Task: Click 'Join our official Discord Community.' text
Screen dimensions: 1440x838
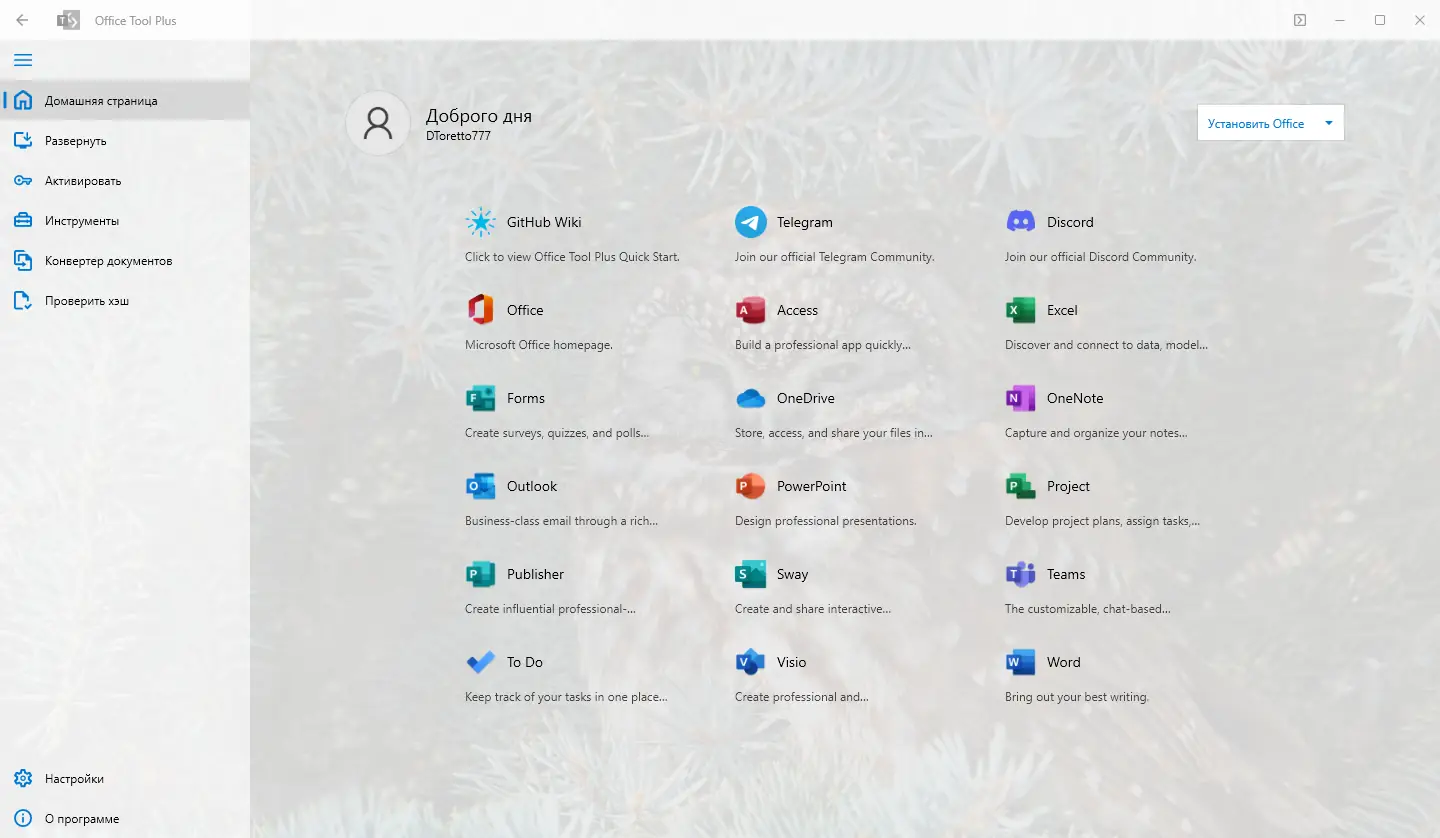Action: click(1100, 257)
